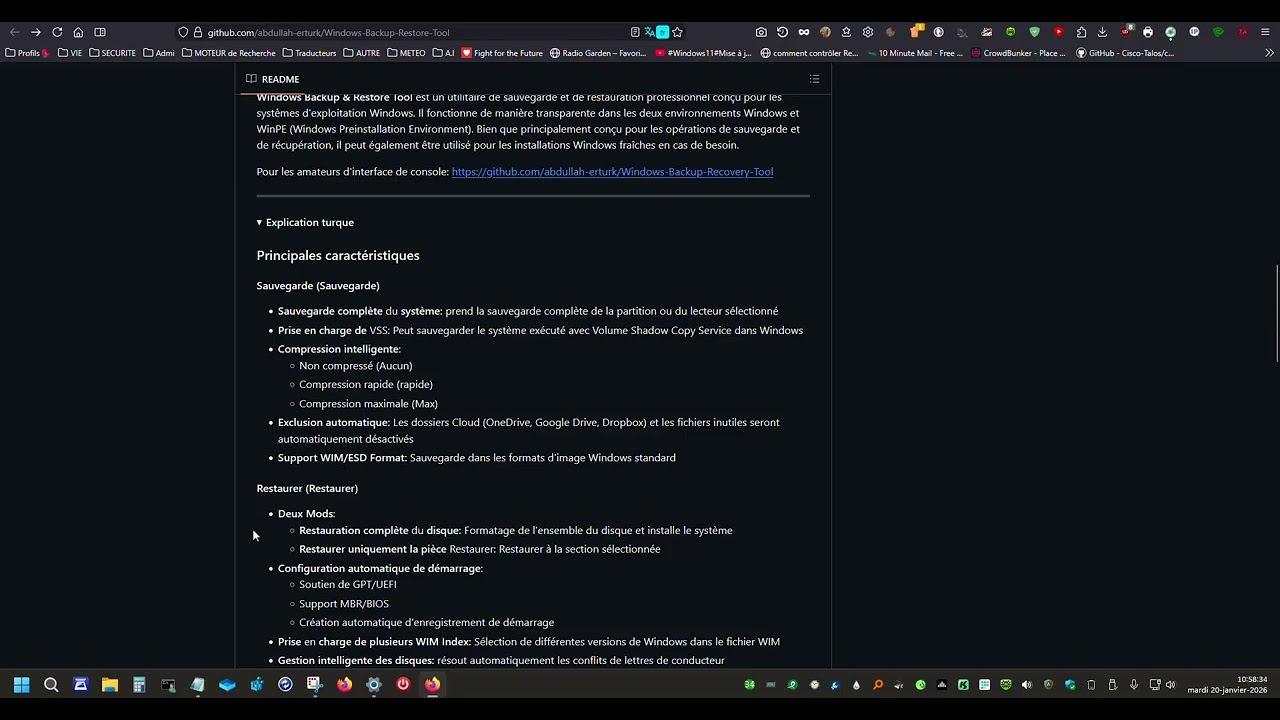Open File Explorer from taskbar
This screenshot has width=1280, height=720.
(110, 685)
